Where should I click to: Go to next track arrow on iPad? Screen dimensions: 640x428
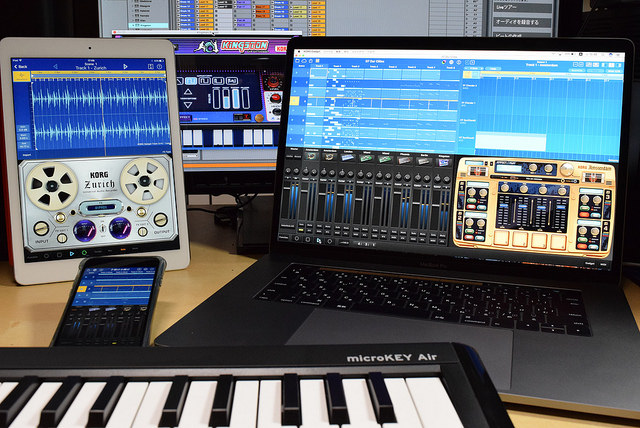coord(125,66)
